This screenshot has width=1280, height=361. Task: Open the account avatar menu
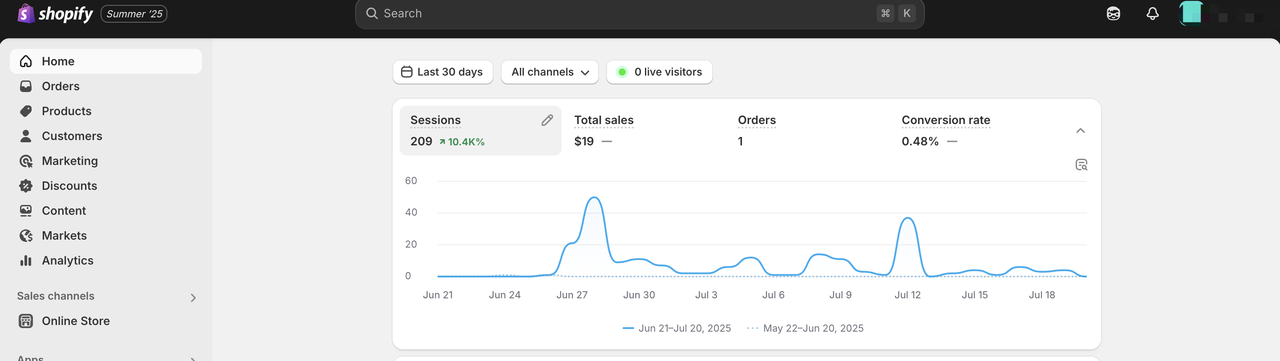coord(1191,13)
